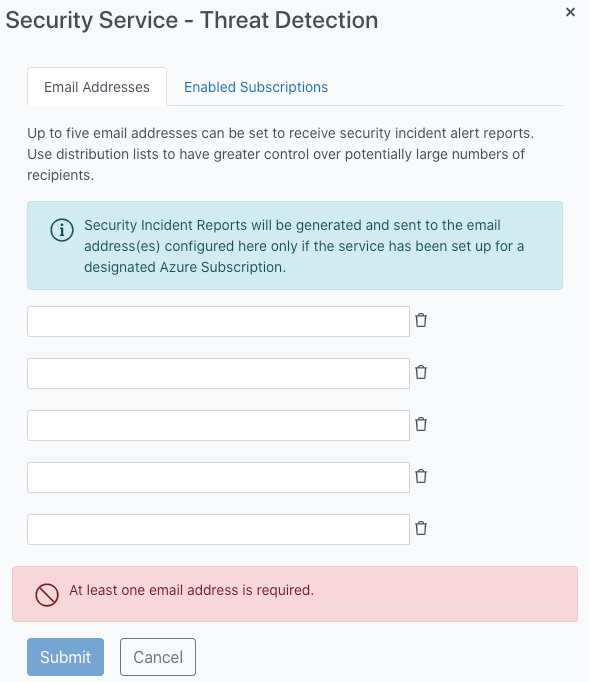Click the Security Service - Threat Detection heading
The image size is (589, 682).
pos(191,20)
